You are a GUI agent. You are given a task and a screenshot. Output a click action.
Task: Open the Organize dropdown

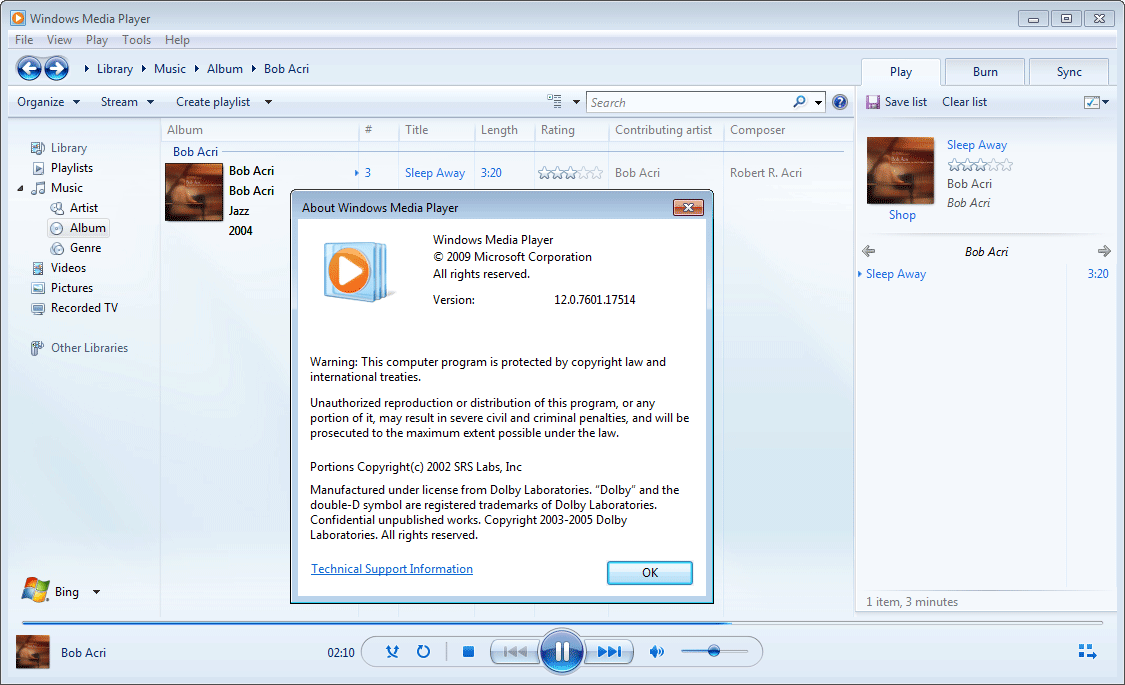pyautogui.click(x=49, y=102)
